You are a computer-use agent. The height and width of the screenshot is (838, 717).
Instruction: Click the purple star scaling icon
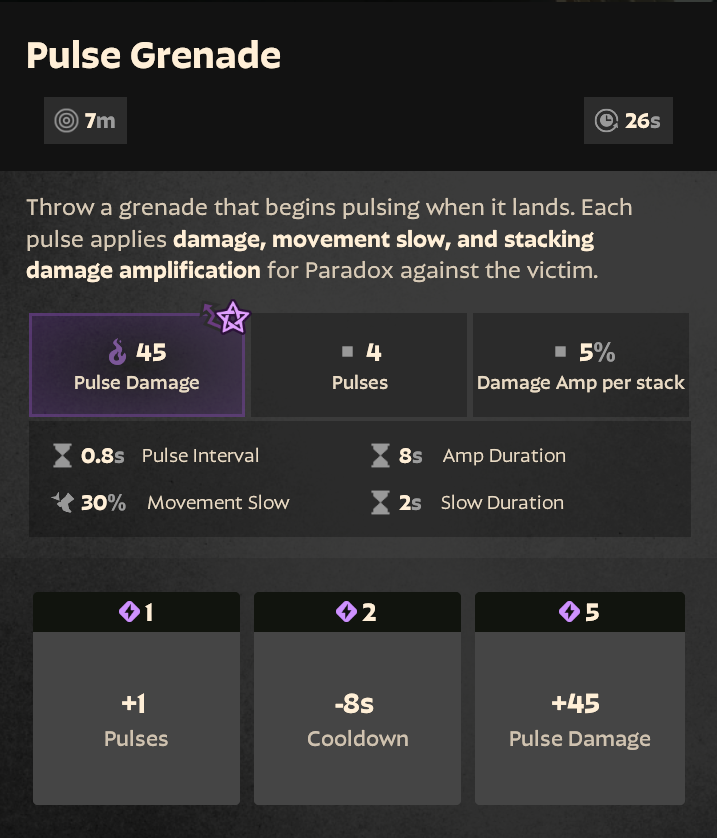coord(233,318)
